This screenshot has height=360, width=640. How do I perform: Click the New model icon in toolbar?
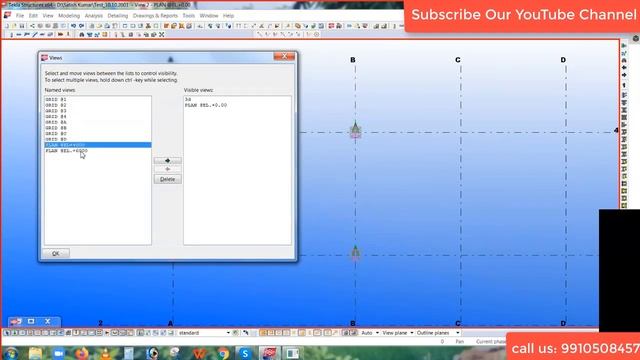click(x=7, y=26)
